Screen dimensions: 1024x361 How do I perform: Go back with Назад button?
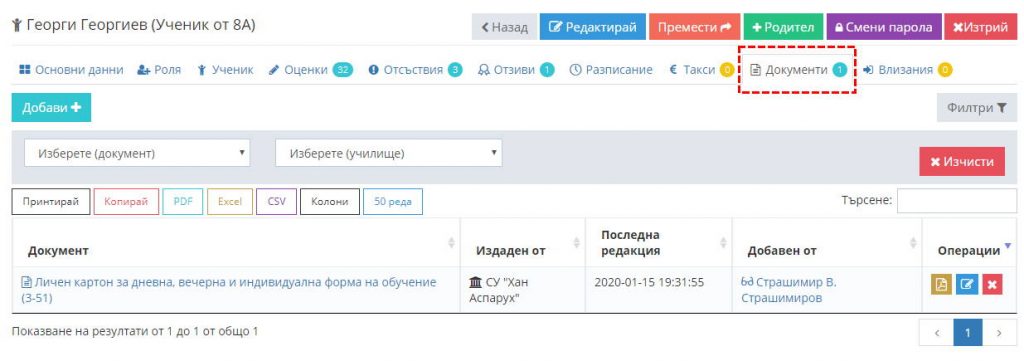(504, 27)
